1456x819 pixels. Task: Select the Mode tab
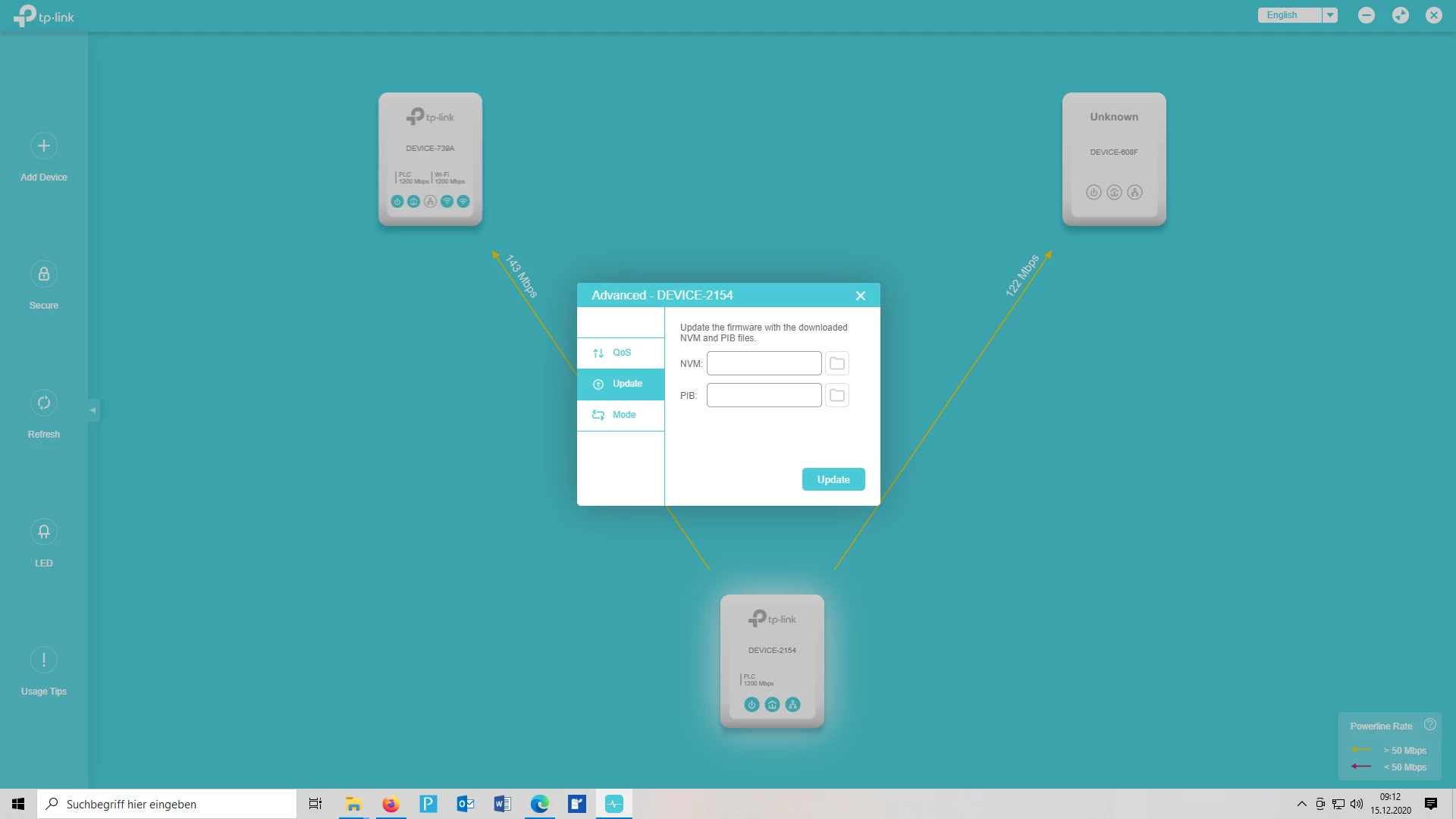pos(621,415)
